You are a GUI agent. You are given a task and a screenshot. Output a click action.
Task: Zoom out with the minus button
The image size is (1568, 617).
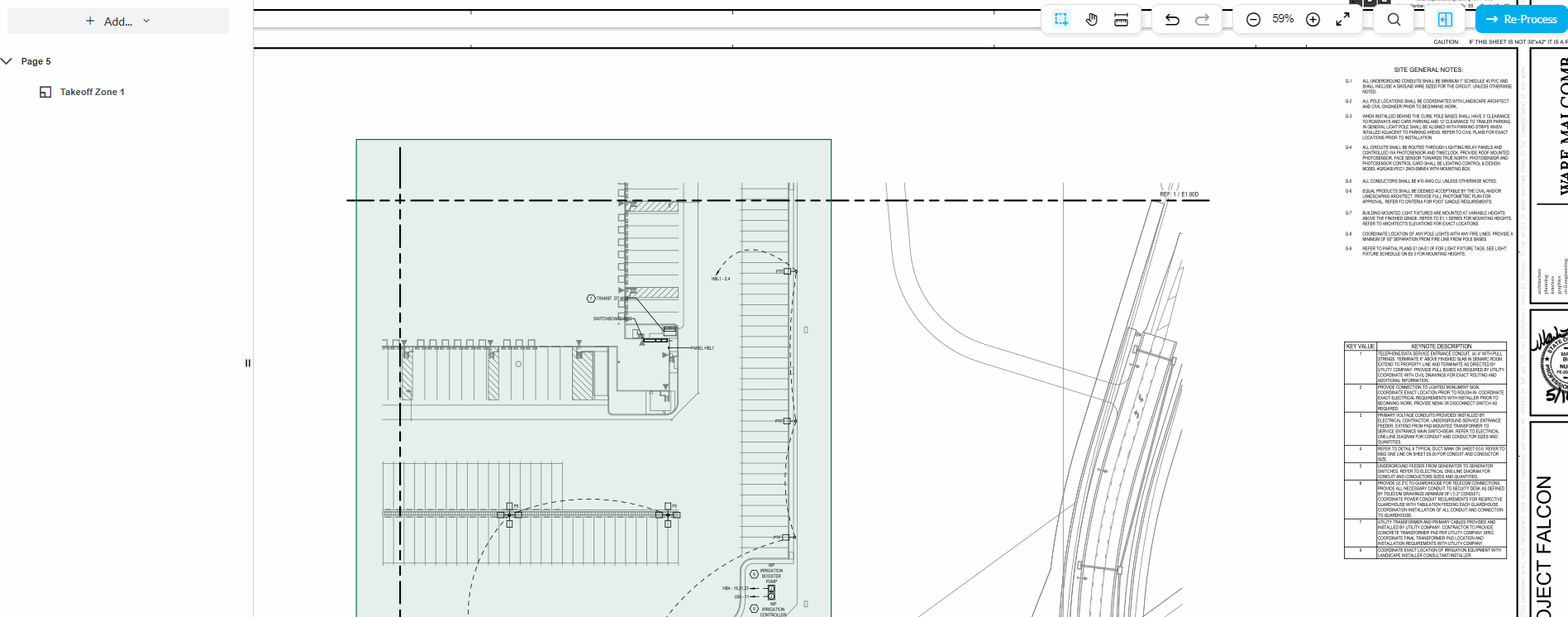tap(1253, 19)
